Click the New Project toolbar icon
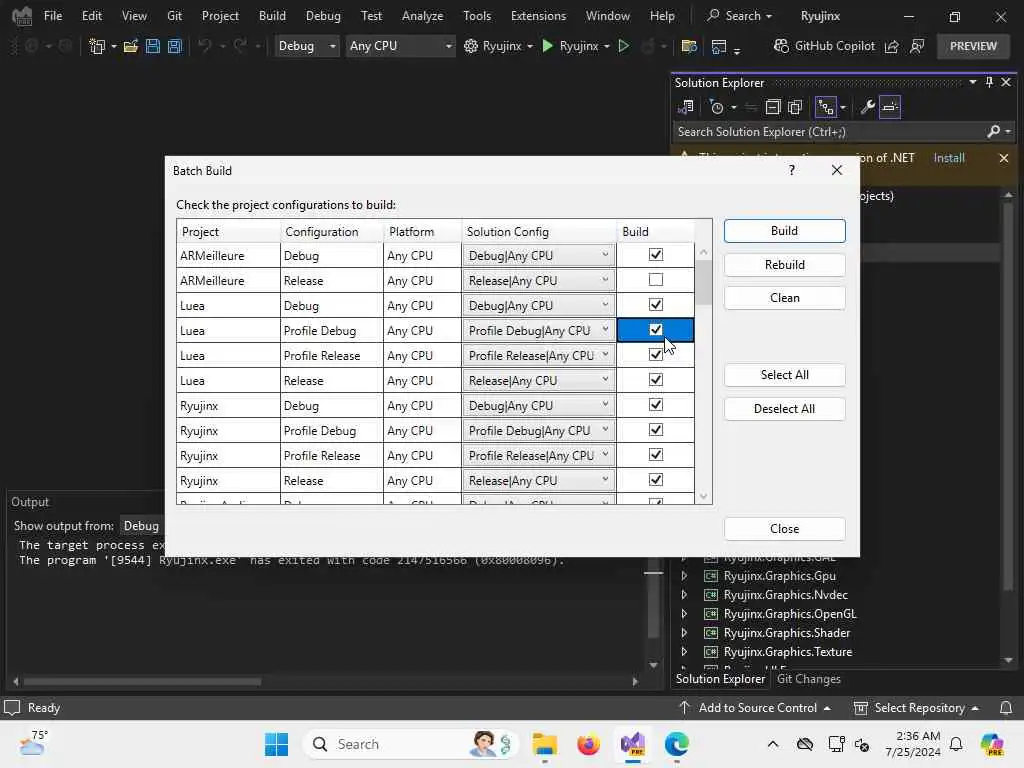This screenshot has width=1024, height=768. click(x=97, y=46)
